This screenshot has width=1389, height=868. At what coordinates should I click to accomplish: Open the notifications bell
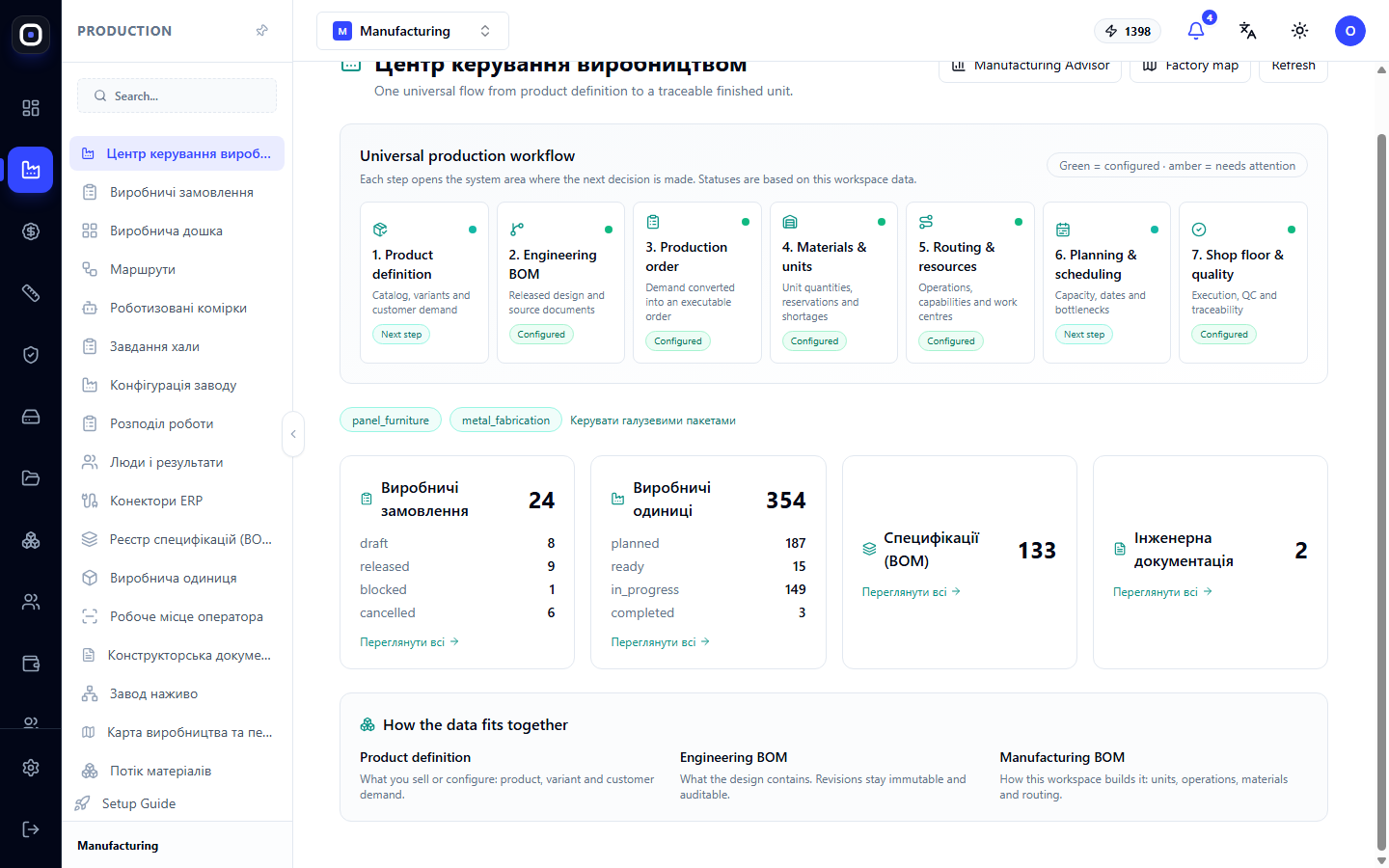(1196, 31)
